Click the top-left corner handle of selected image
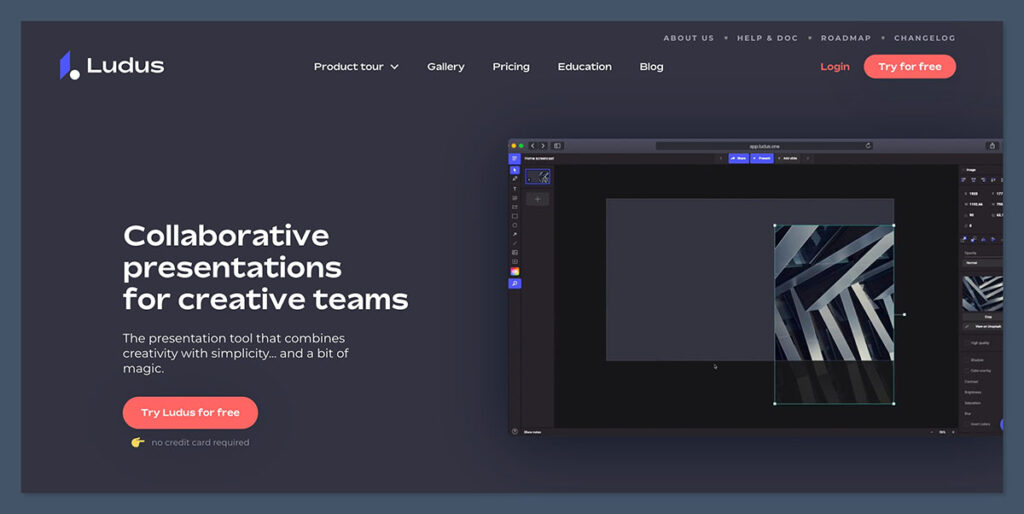This screenshot has width=1024, height=514. [775, 225]
